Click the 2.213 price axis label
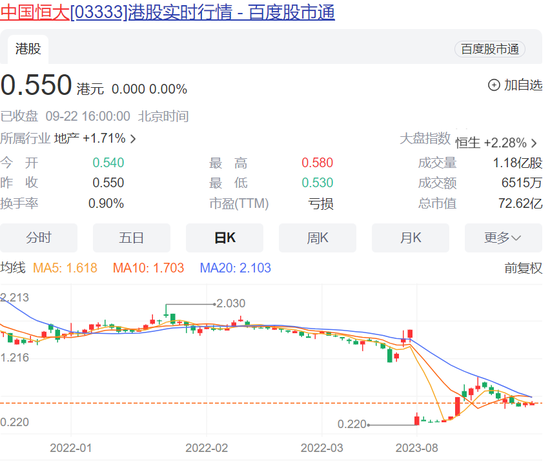This screenshot has width=550, height=461. click(x=14, y=298)
